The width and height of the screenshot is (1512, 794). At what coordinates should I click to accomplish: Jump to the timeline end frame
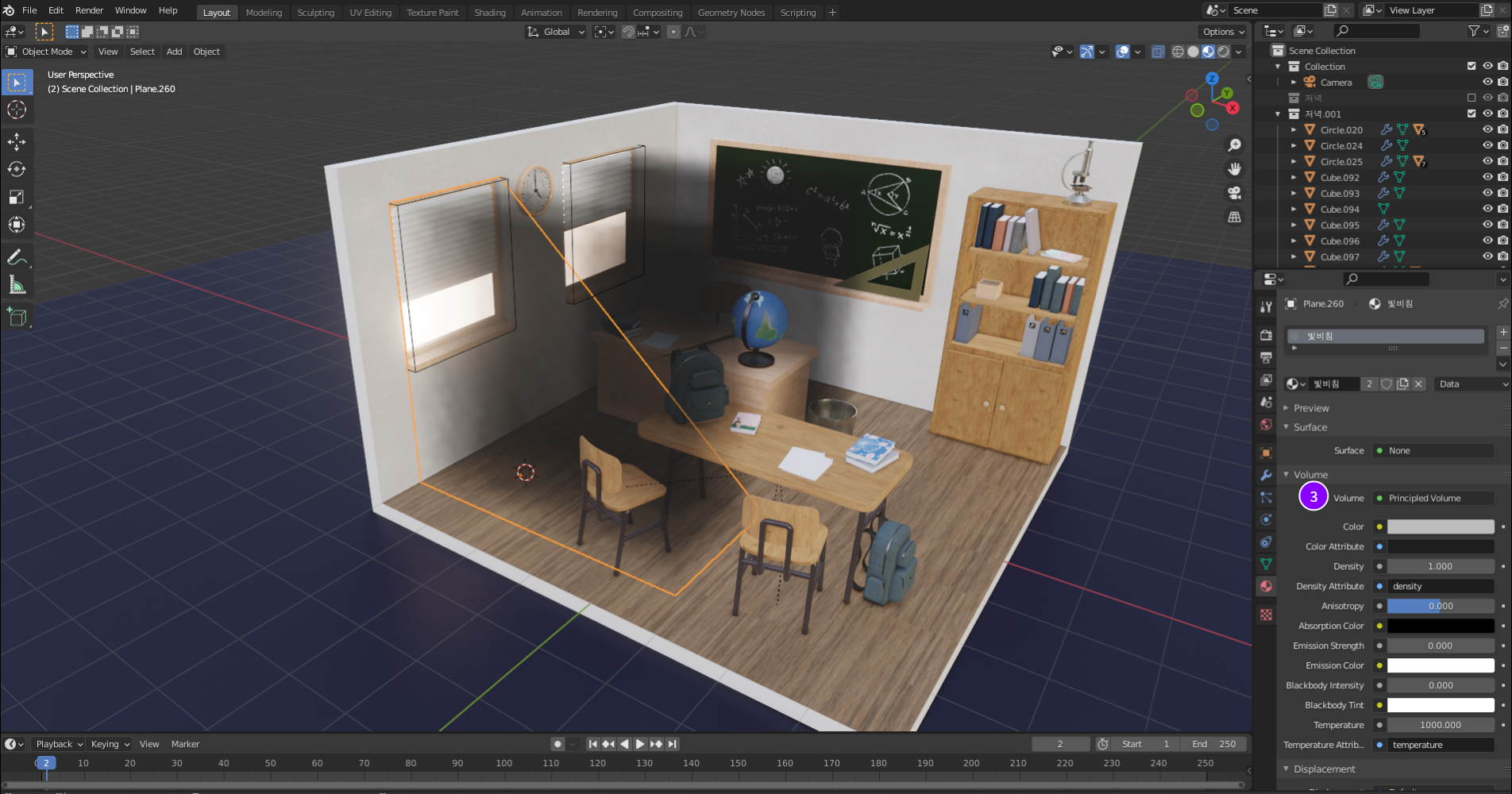(673, 744)
